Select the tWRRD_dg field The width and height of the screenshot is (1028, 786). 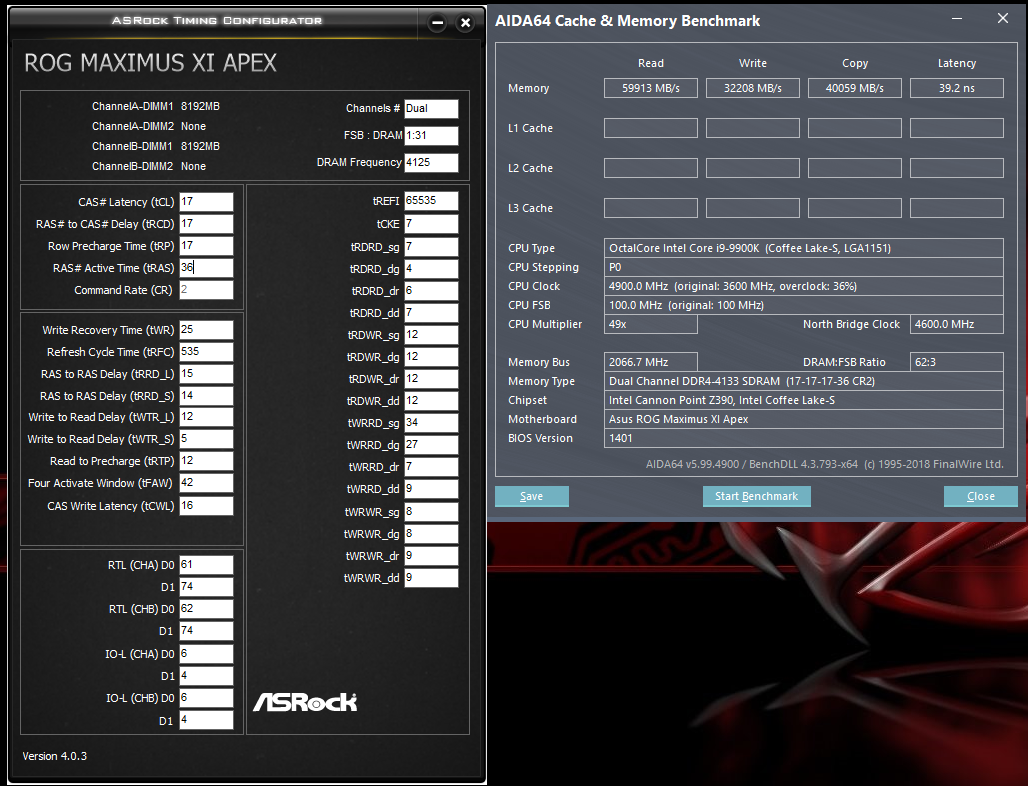(x=431, y=445)
